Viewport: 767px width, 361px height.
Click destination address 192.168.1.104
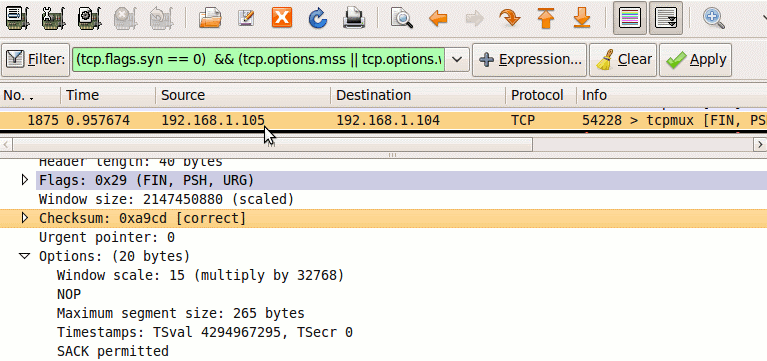click(x=388, y=120)
